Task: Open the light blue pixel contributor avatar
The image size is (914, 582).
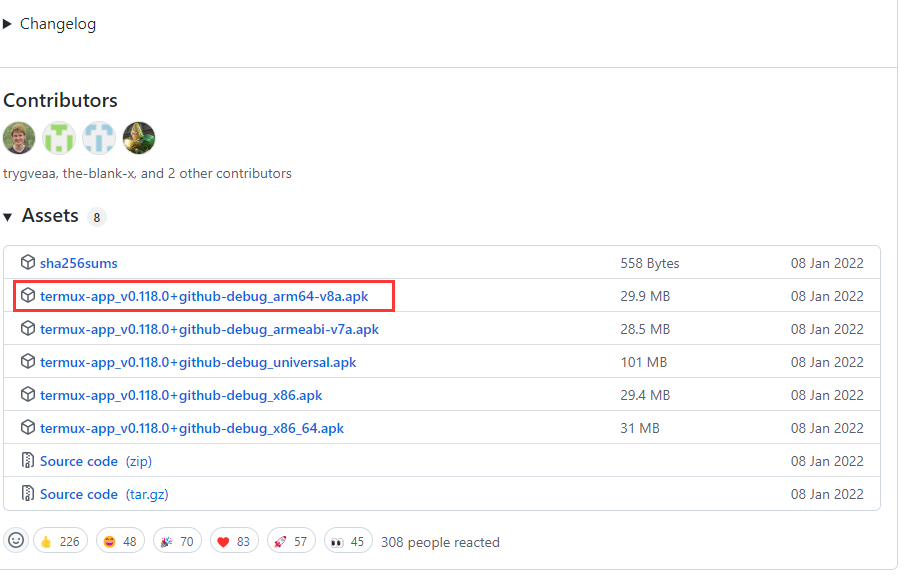Action: click(99, 138)
